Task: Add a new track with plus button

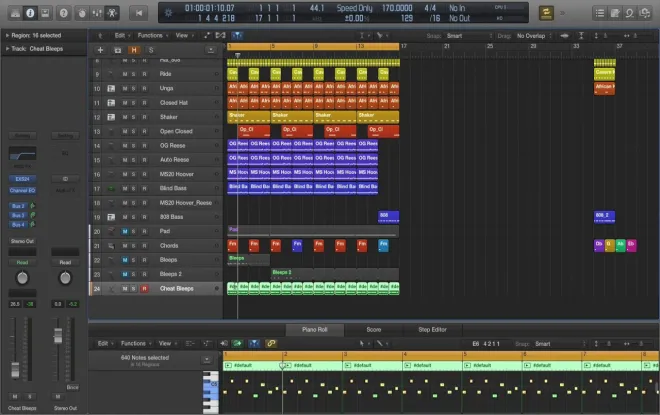Action: pyautogui.click(x=100, y=50)
